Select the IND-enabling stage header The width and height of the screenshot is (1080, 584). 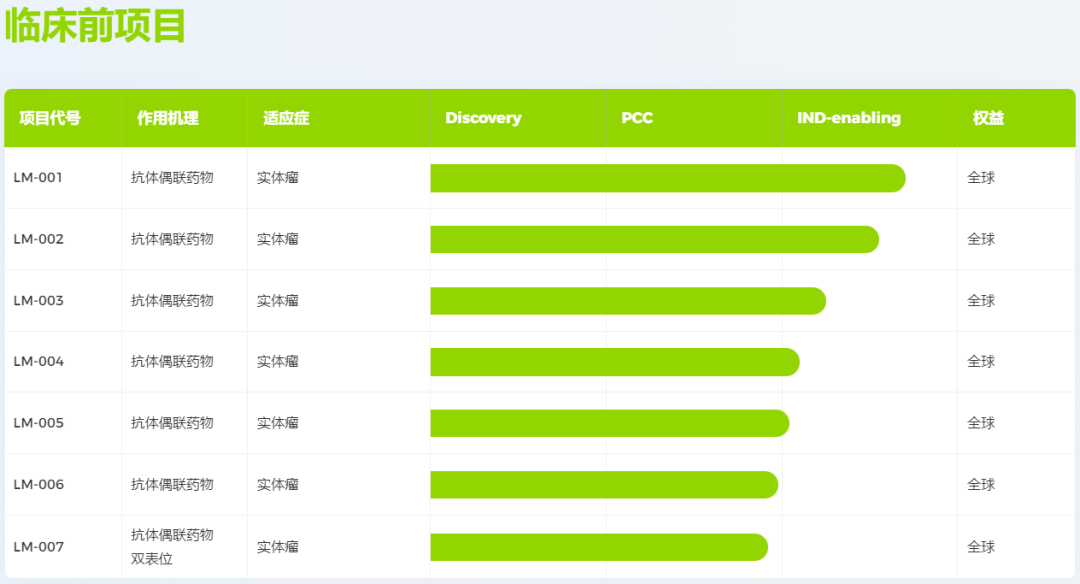pos(848,118)
